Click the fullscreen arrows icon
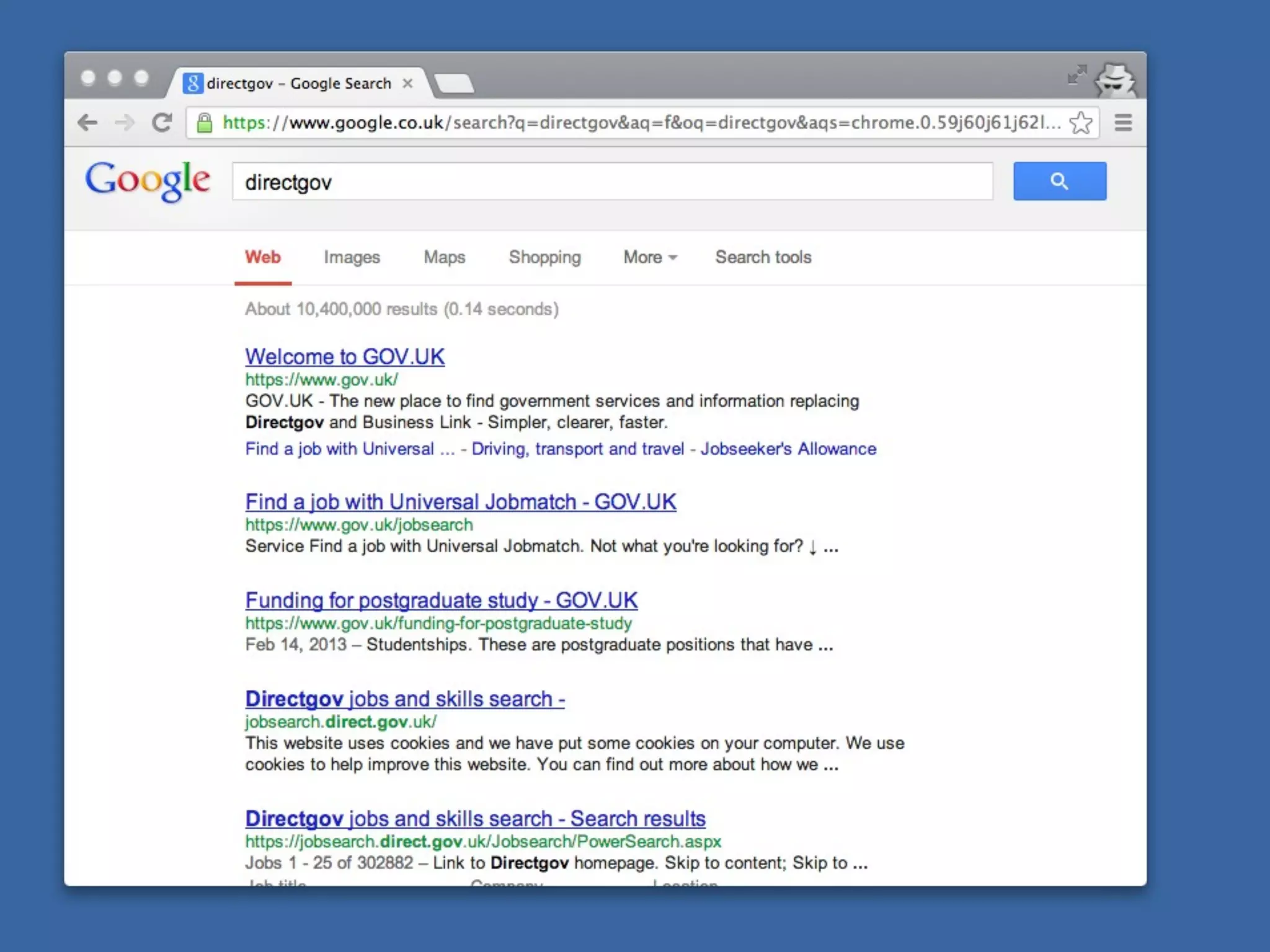1270x952 pixels. (1077, 74)
